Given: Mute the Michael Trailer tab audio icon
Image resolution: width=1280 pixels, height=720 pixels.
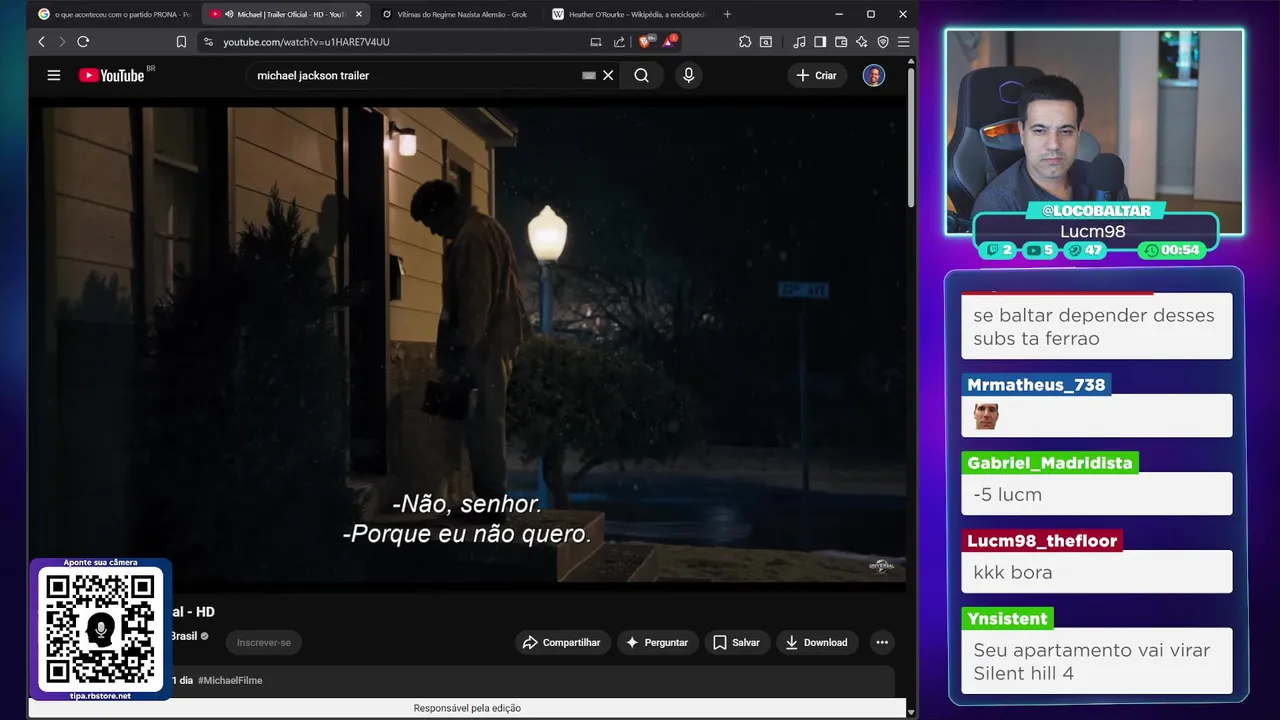Looking at the screenshot, I should tap(230, 14).
